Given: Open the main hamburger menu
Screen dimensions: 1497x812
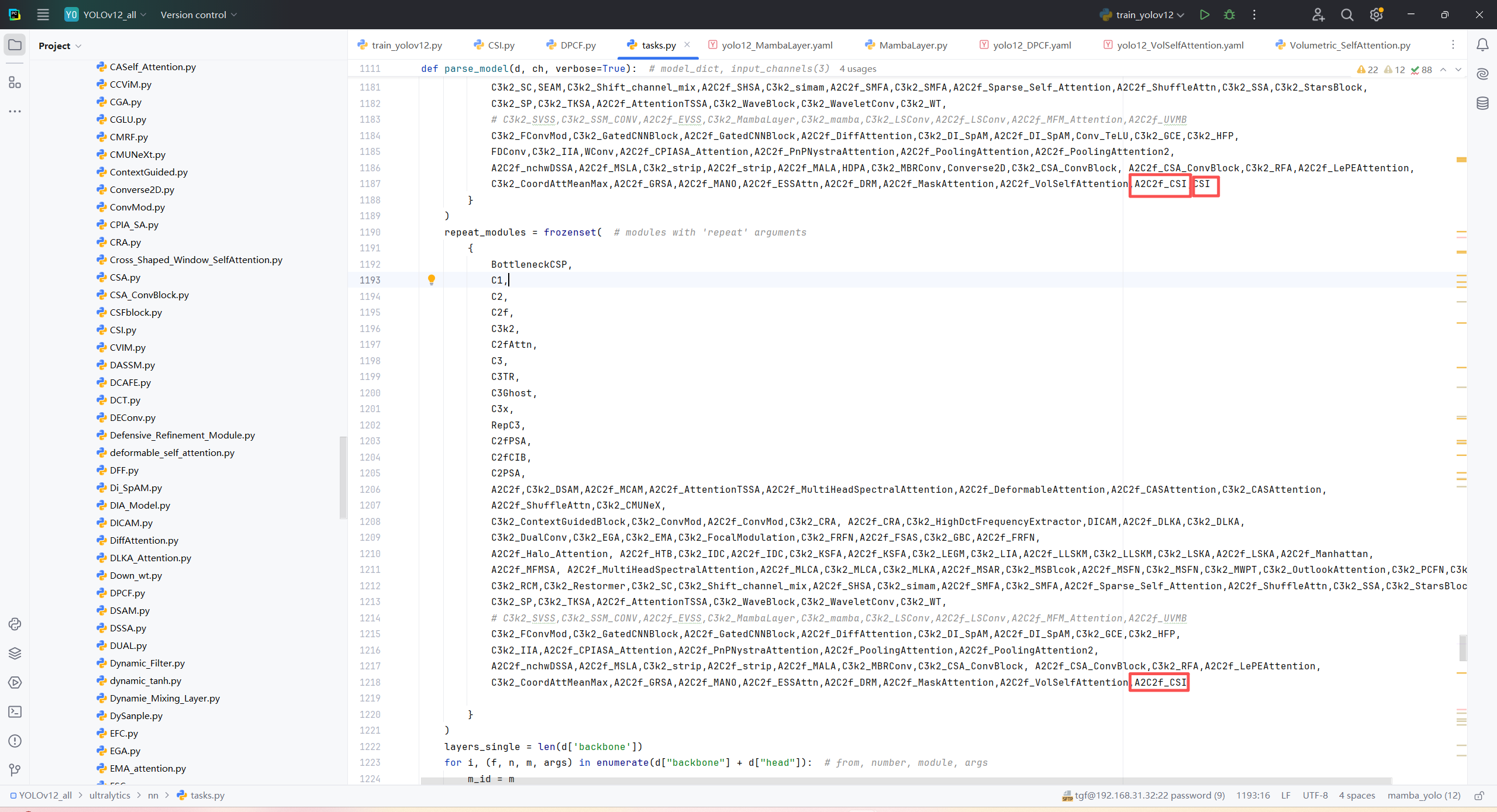Looking at the screenshot, I should click(x=43, y=15).
